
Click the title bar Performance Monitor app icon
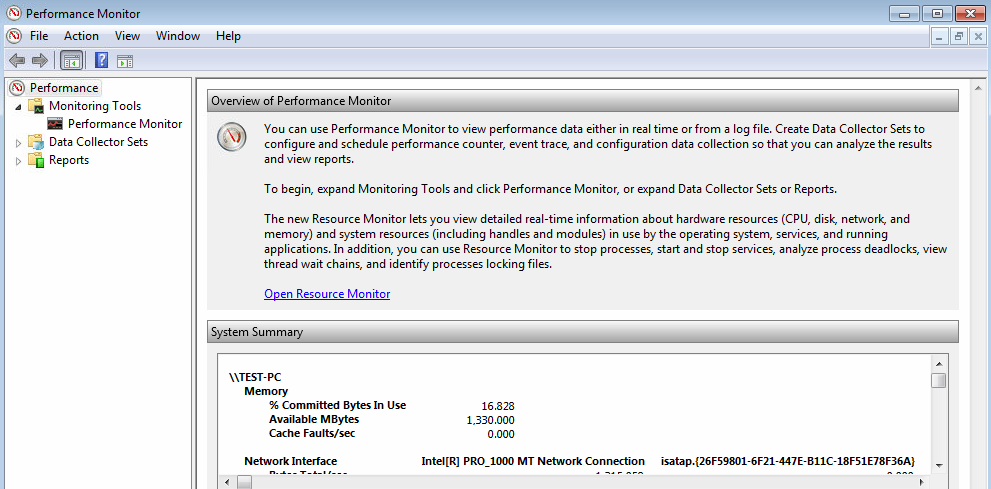13,13
